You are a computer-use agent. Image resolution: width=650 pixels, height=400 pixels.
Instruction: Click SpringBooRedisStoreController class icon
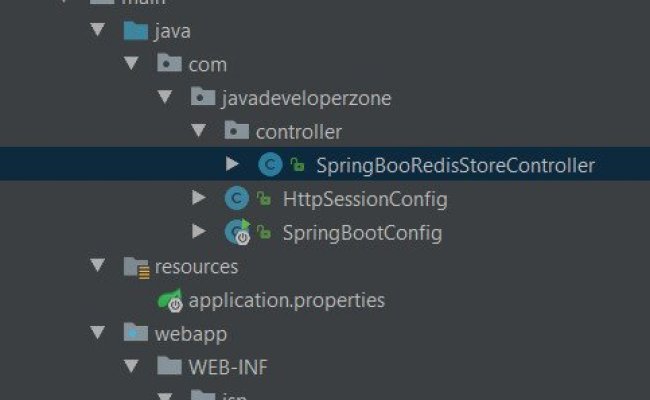pyautogui.click(x=270, y=165)
